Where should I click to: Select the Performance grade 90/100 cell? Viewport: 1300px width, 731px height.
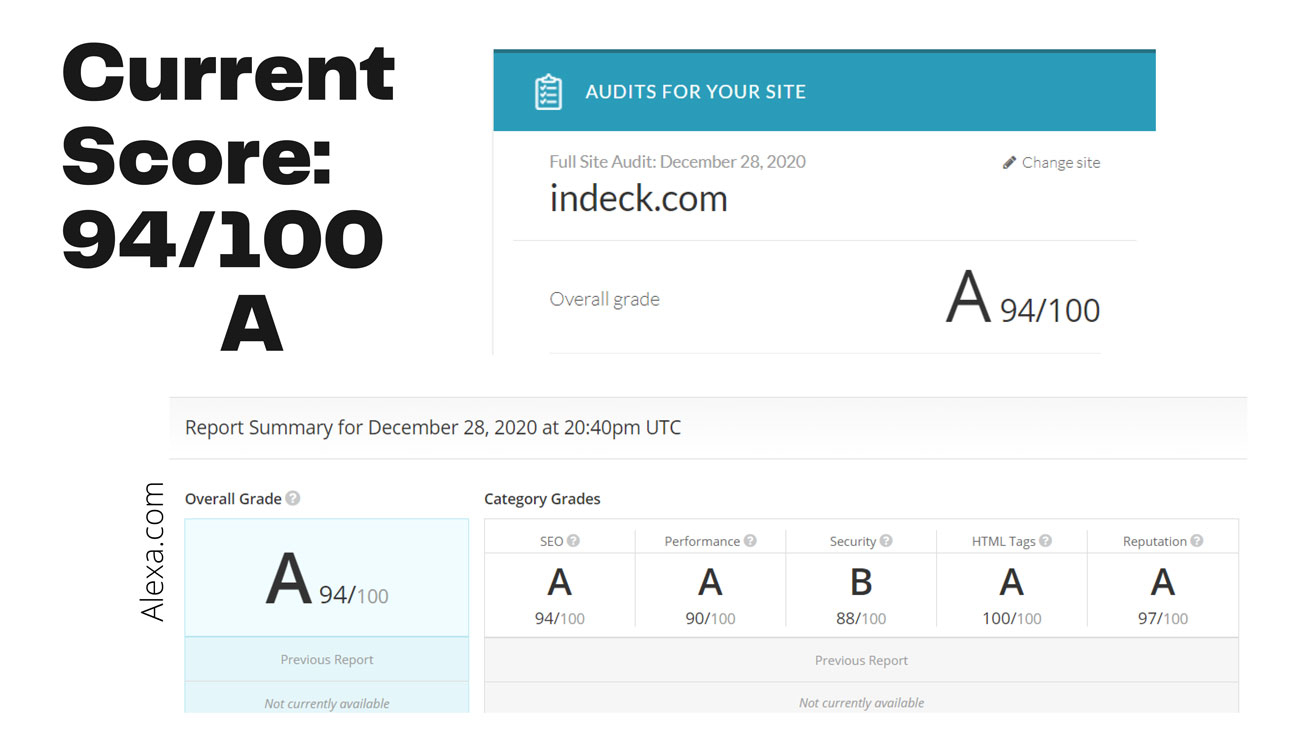(x=710, y=595)
